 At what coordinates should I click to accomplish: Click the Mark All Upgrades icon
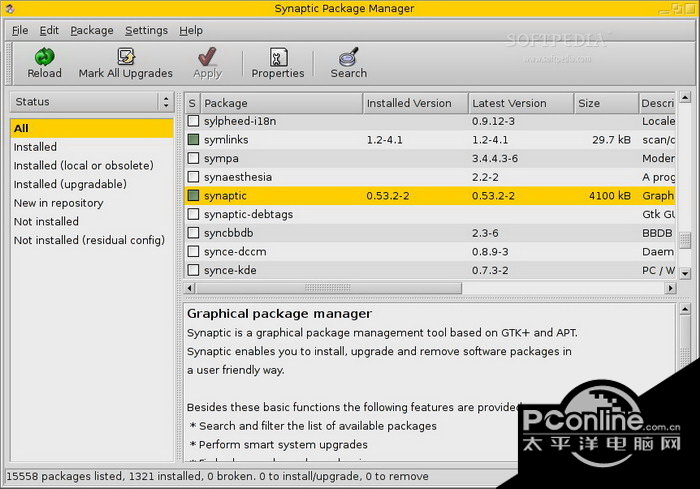point(126,57)
